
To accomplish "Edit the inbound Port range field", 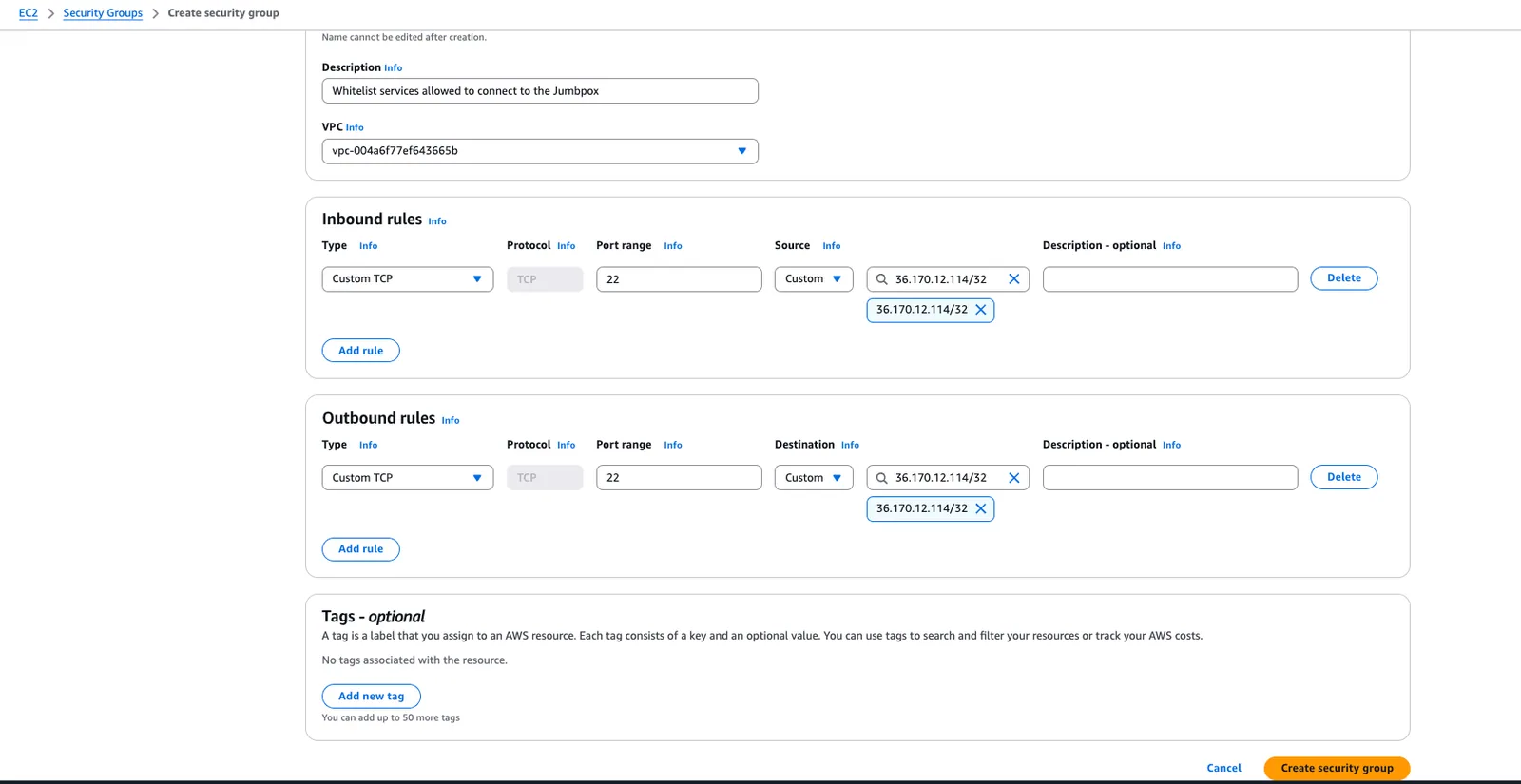I will click(x=679, y=279).
